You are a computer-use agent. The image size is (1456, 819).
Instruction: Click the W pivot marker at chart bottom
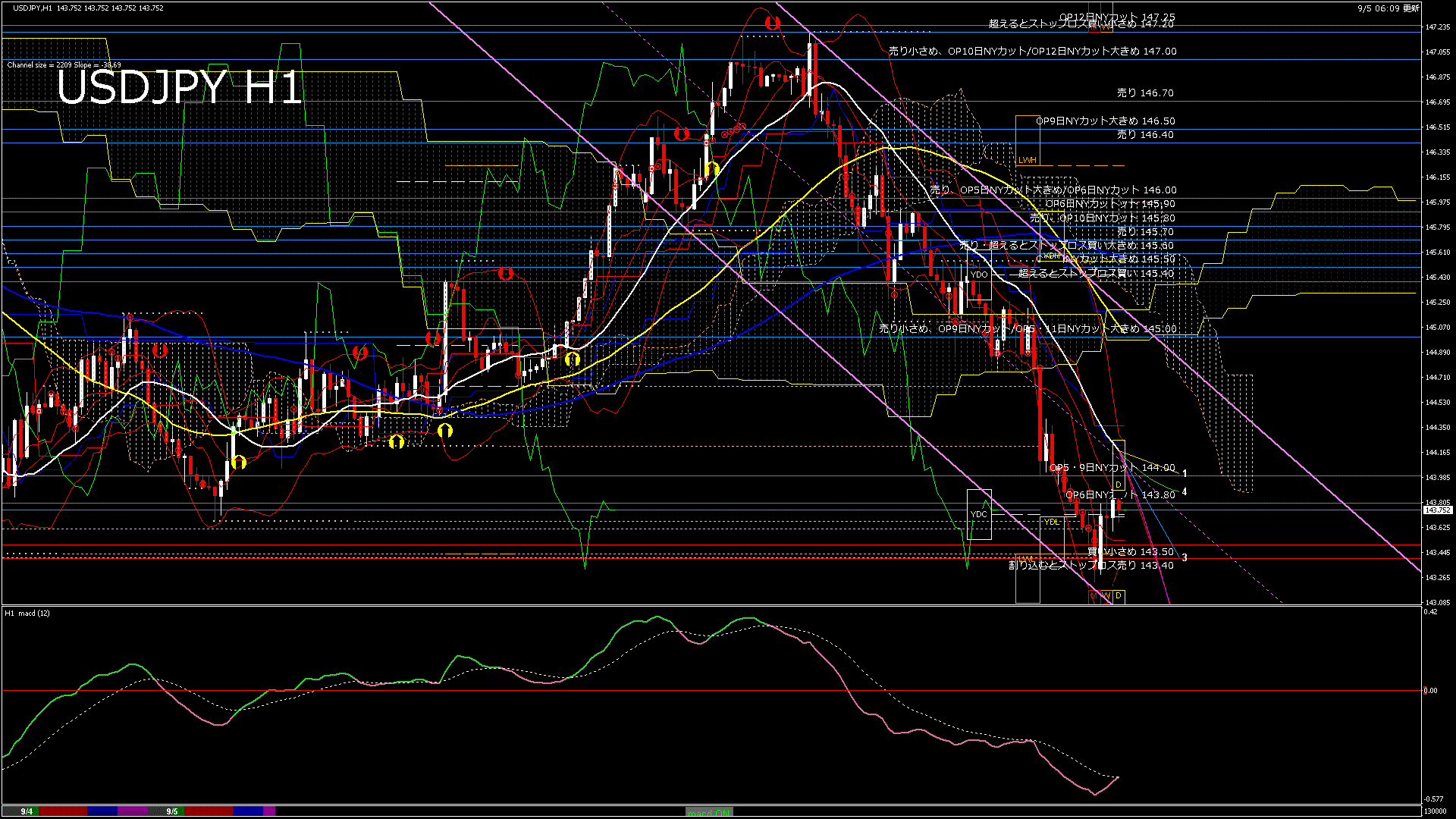[x=1106, y=596]
